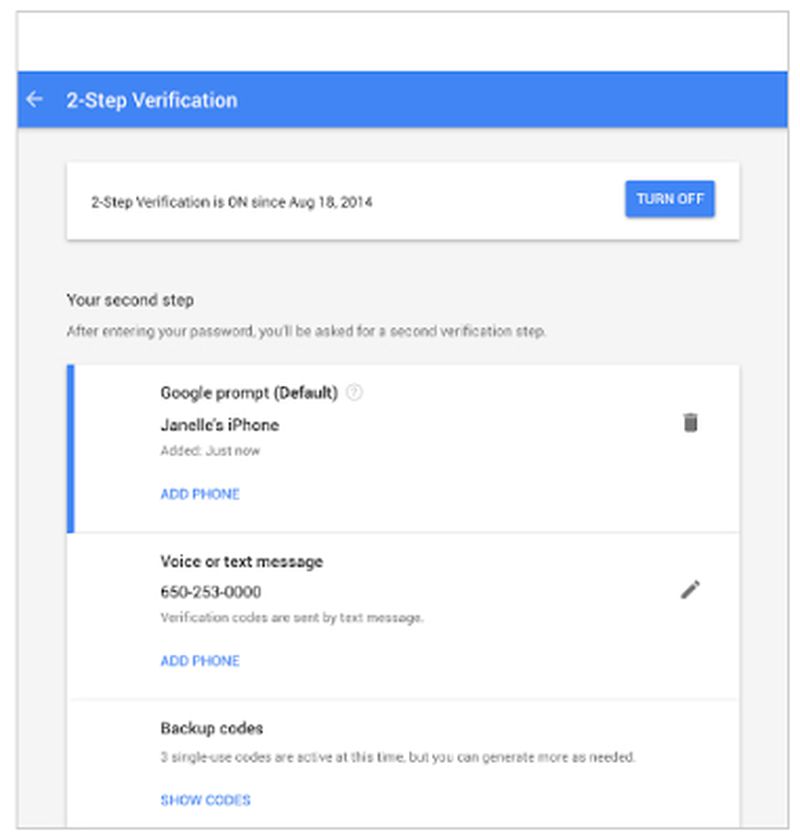Show the backup codes
The width and height of the screenshot is (800, 840).
click(205, 800)
